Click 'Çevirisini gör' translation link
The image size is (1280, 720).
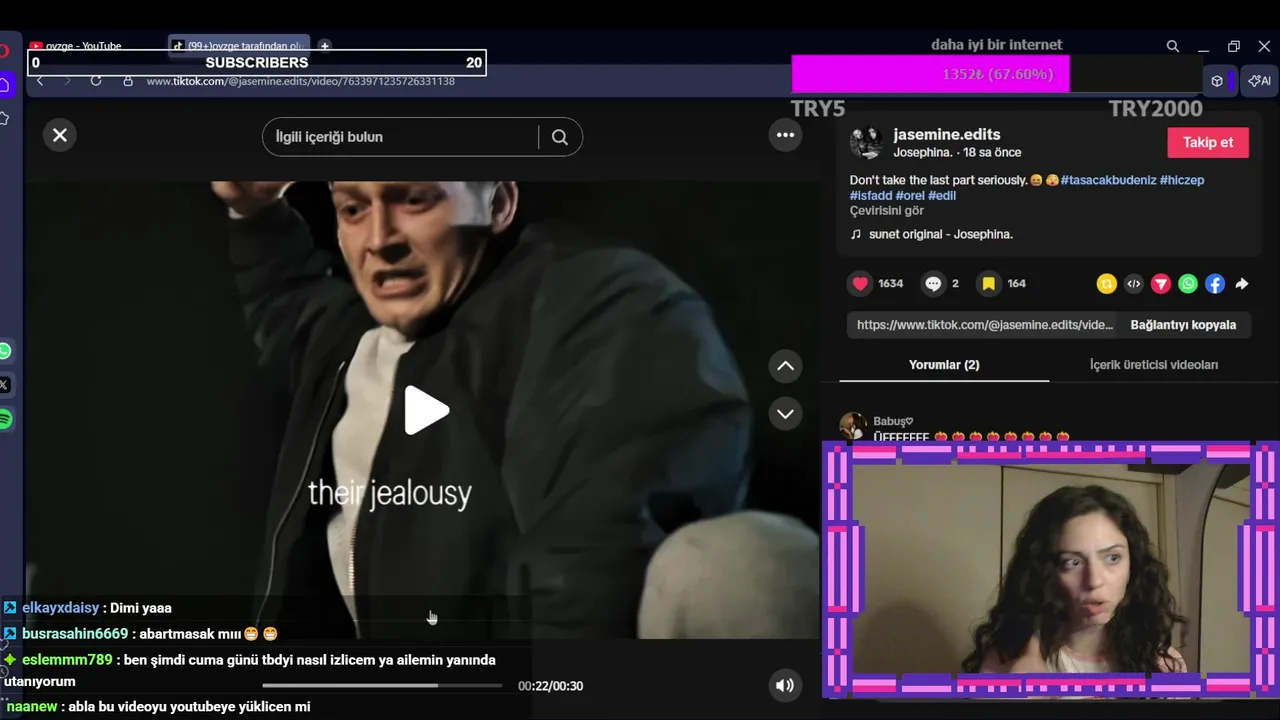886,211
